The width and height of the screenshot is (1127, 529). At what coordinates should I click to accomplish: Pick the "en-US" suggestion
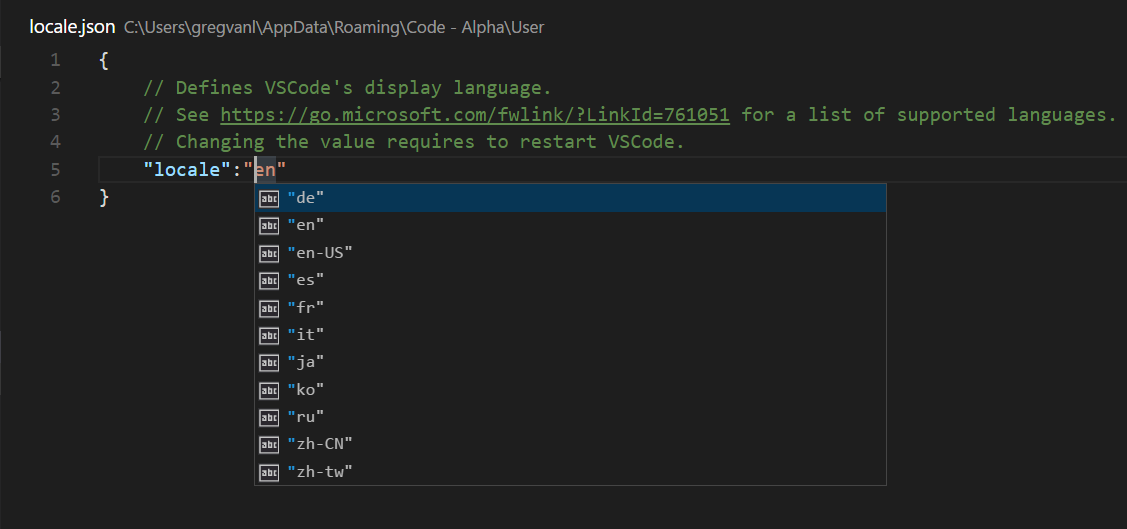[x=571, y=253]
